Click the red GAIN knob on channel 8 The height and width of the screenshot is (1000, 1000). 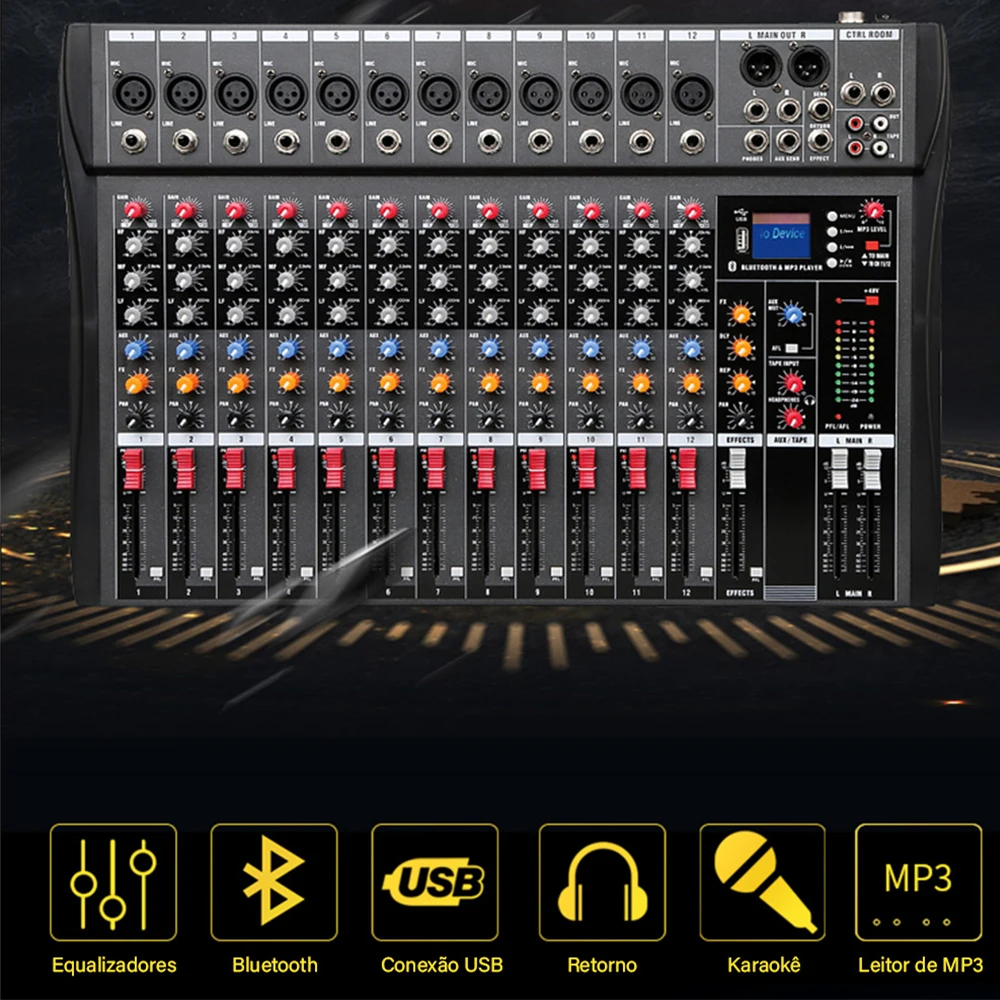click(490, 209)
